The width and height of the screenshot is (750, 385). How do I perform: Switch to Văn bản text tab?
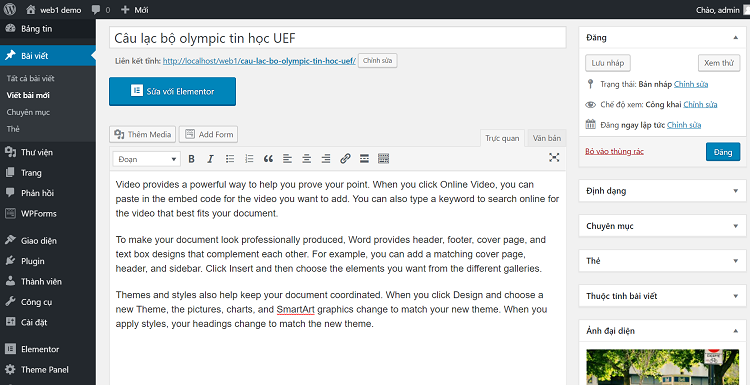tap(547, 138)
